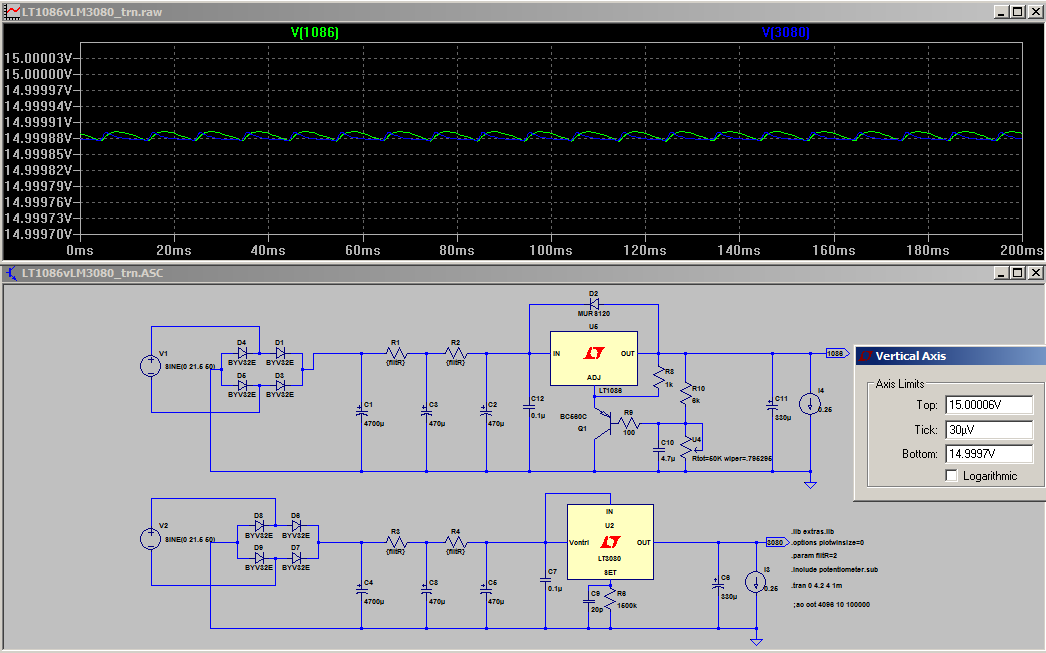Select bridge diode D5
Screen dimensions: 1046x653
pos(242,385)
